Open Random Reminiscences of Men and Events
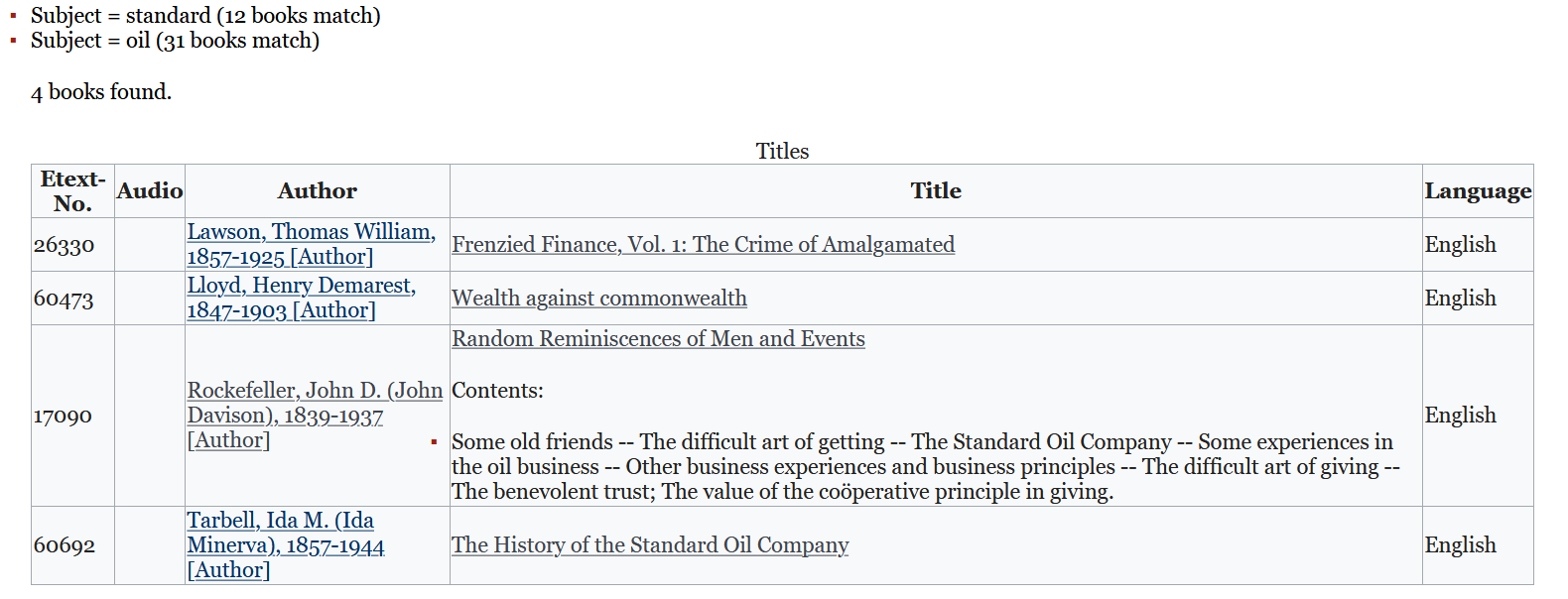 pyautogui.click(x=658, y=338)
